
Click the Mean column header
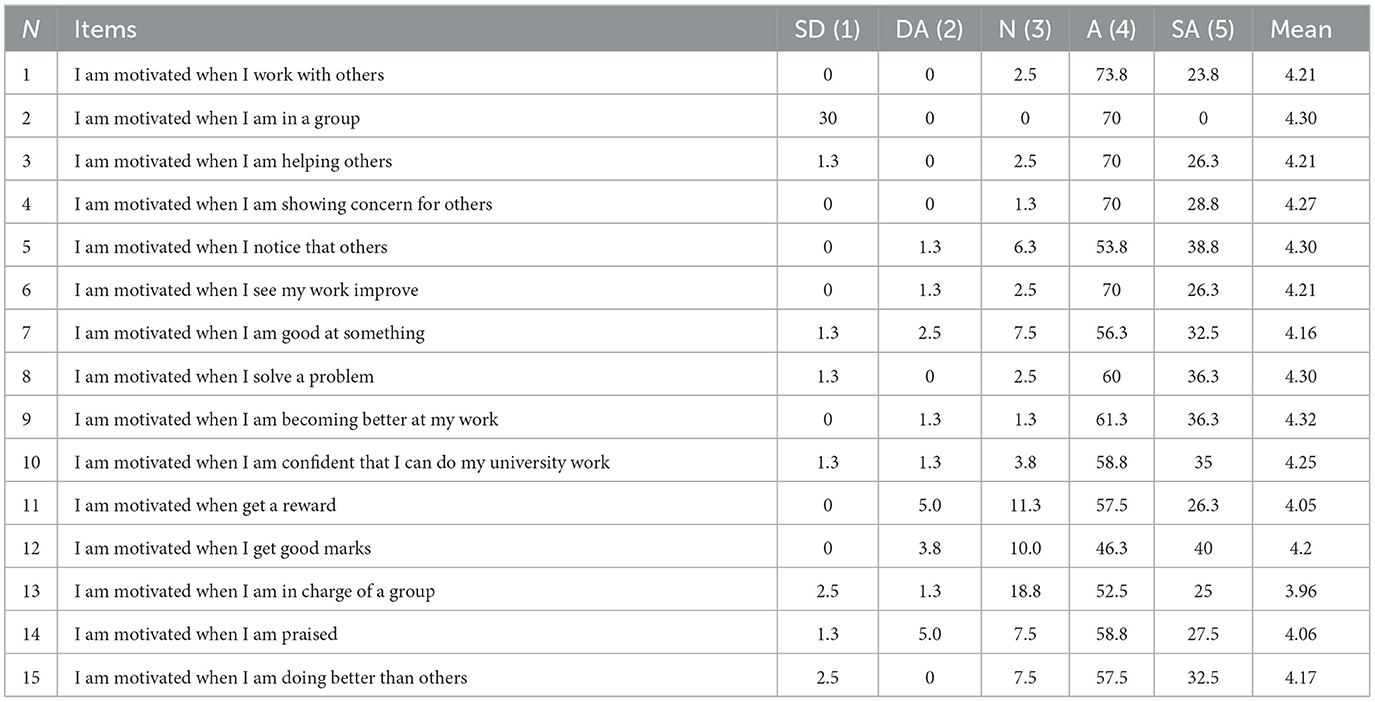(x=1301, y=29)
